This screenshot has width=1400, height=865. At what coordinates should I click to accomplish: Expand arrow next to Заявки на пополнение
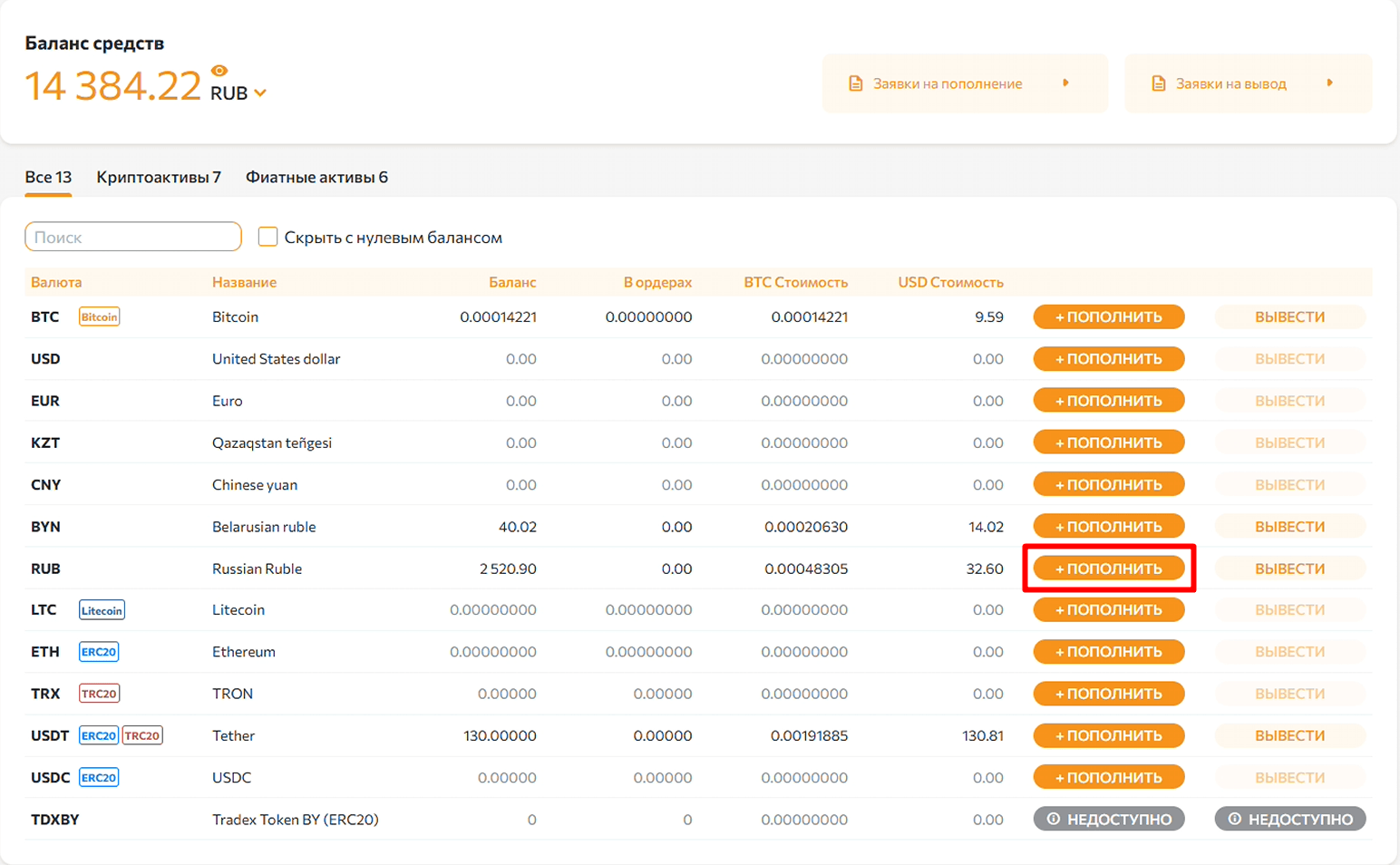[1065, 83]
